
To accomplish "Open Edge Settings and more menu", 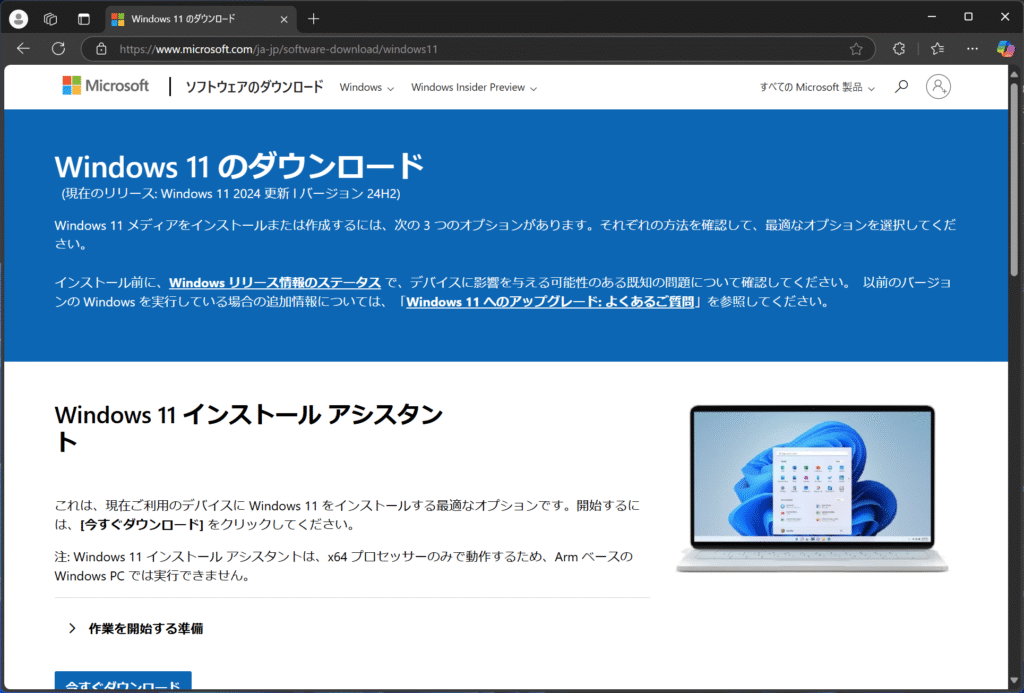I will coord(972,49).
